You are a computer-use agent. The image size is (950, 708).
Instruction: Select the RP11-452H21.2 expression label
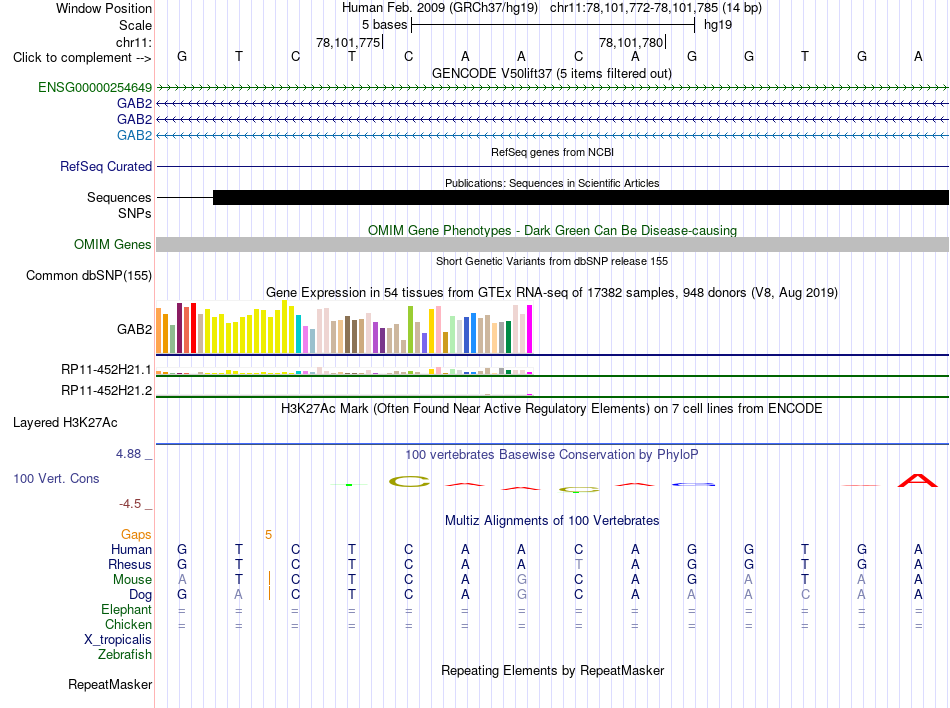(x=107, y=391)
